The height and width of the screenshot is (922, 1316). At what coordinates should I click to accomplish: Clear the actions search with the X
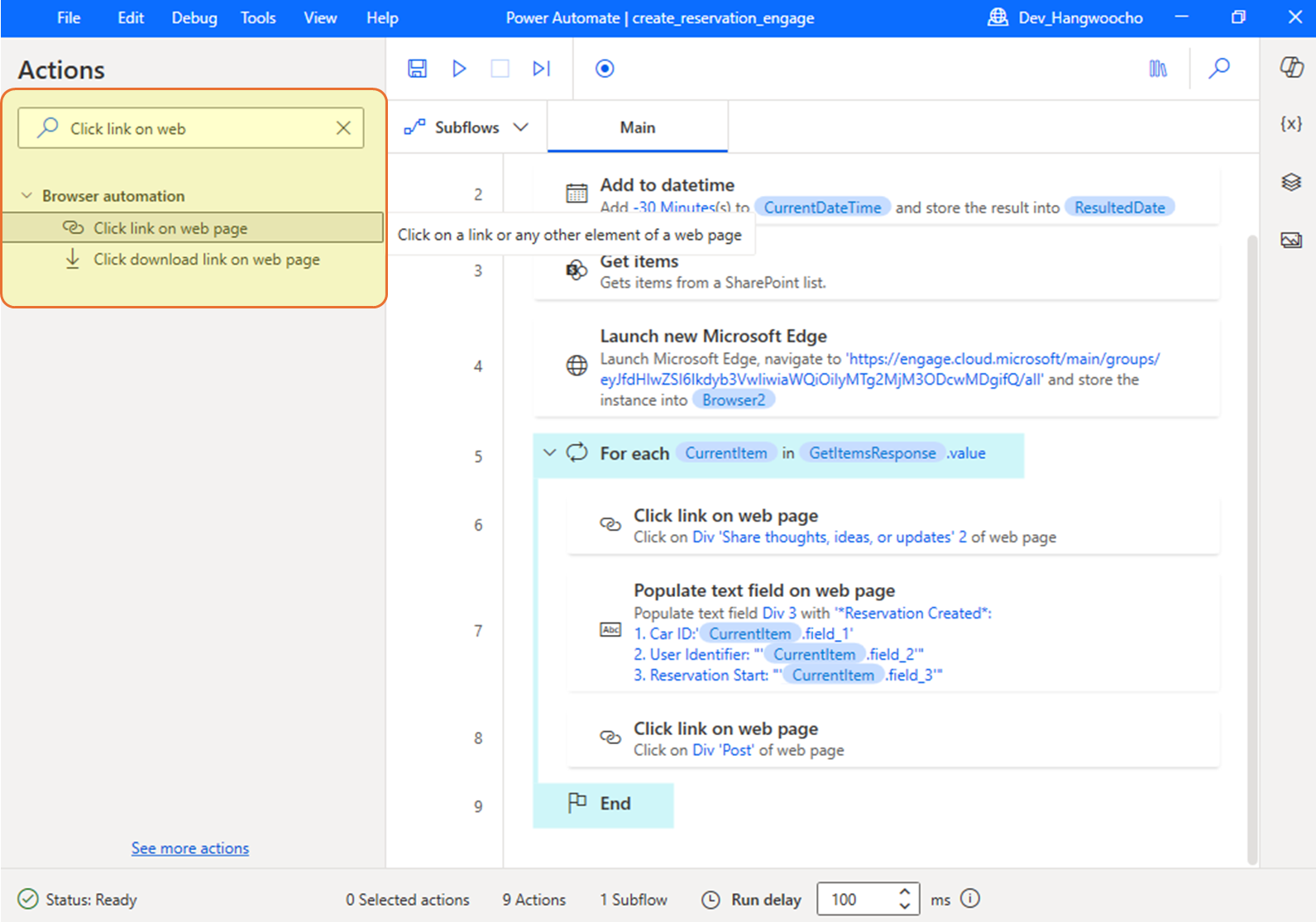[343, 128]
